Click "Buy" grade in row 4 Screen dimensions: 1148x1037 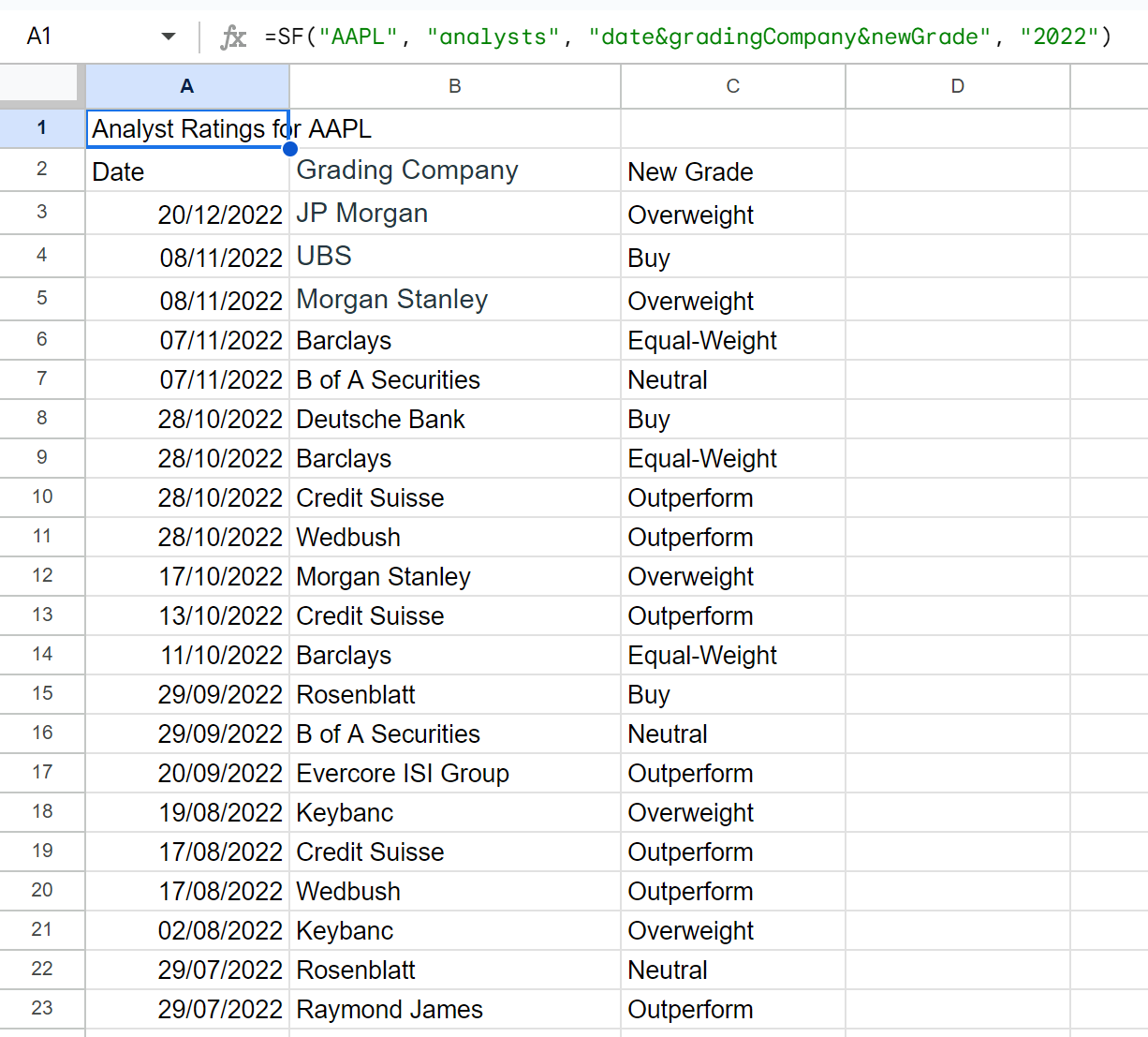[733, 257]
